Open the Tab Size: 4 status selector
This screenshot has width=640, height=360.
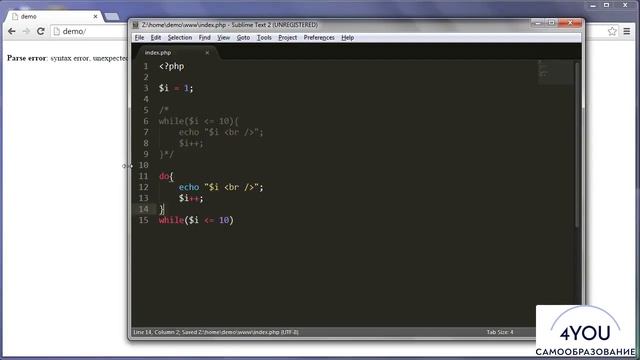(x=500, y=332)
